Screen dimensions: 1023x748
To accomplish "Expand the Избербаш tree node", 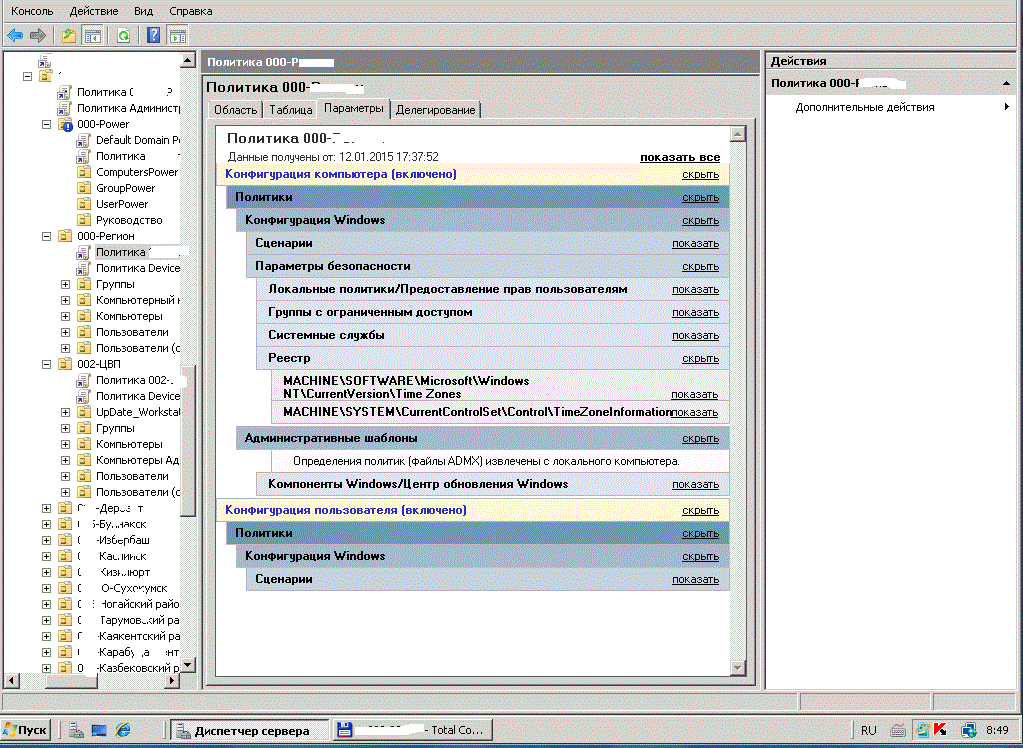I will pyautogui.click(x=46, y=540).
